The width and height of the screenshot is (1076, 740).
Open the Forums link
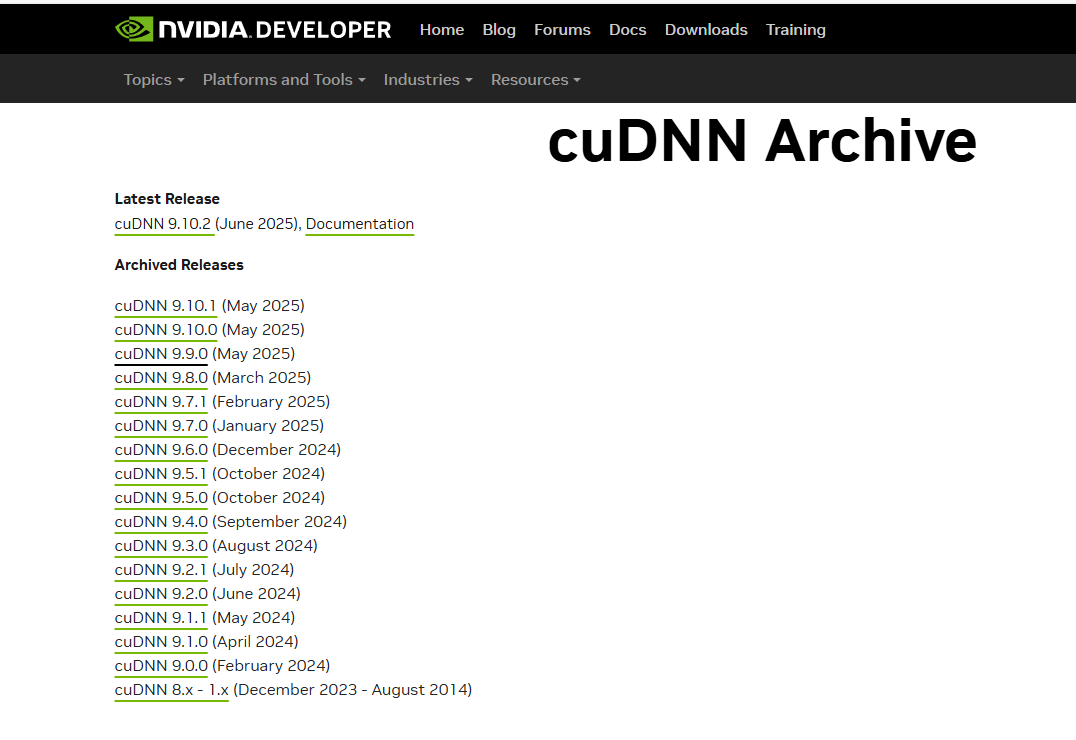click(x=562, y=30)
